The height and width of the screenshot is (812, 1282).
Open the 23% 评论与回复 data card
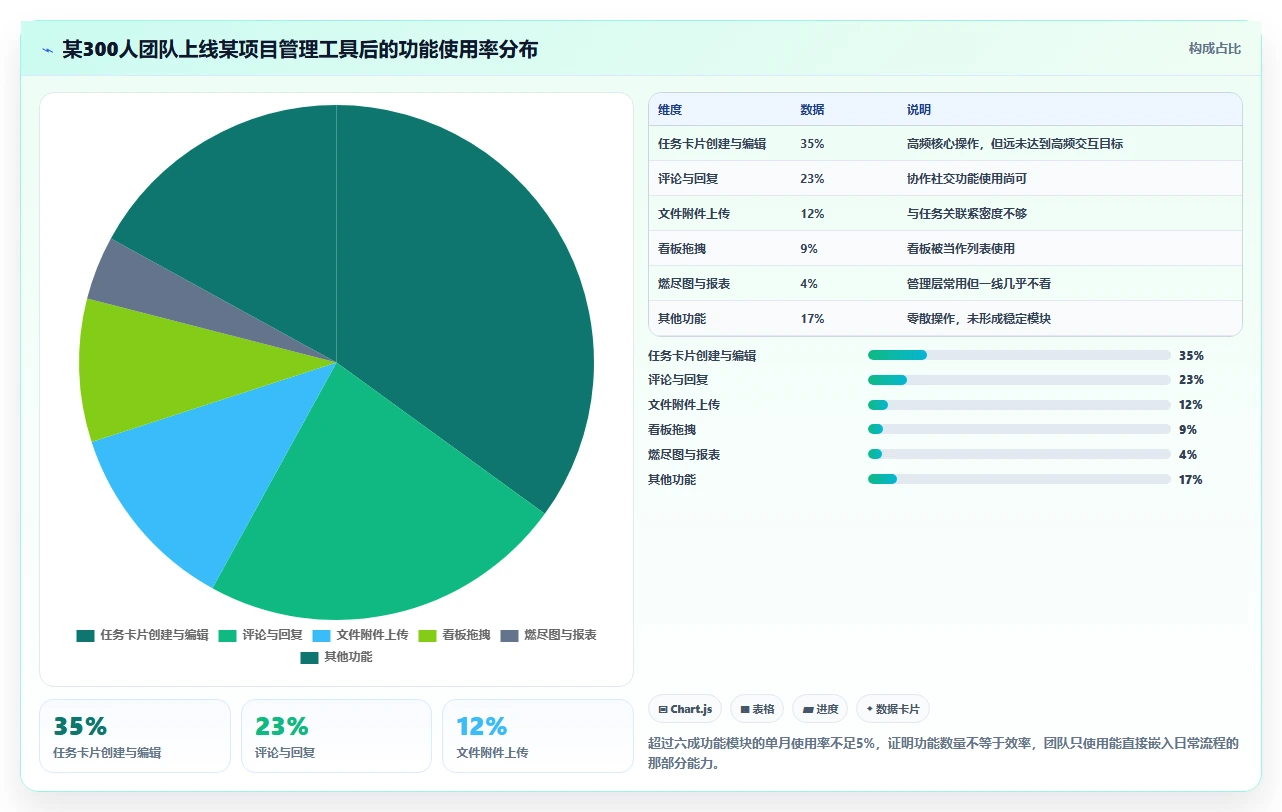click(x=336, y=736)
